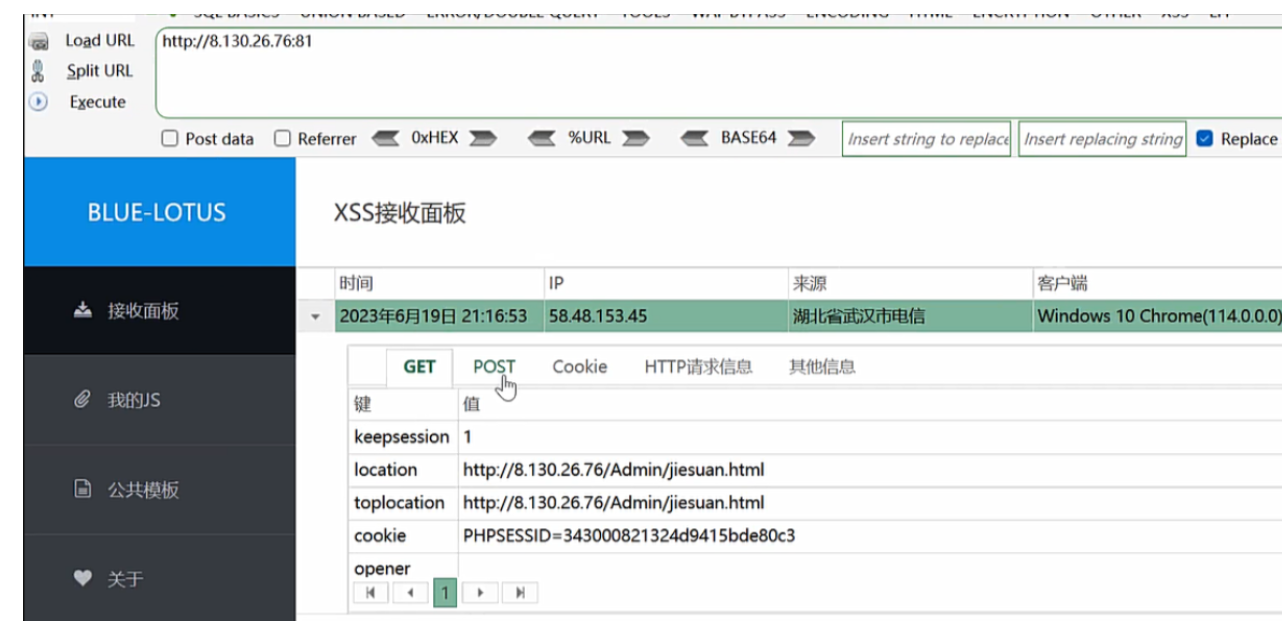1282x621 pixels.
Task: Click the left arrow beside BASE64
Action: [695, 138]
